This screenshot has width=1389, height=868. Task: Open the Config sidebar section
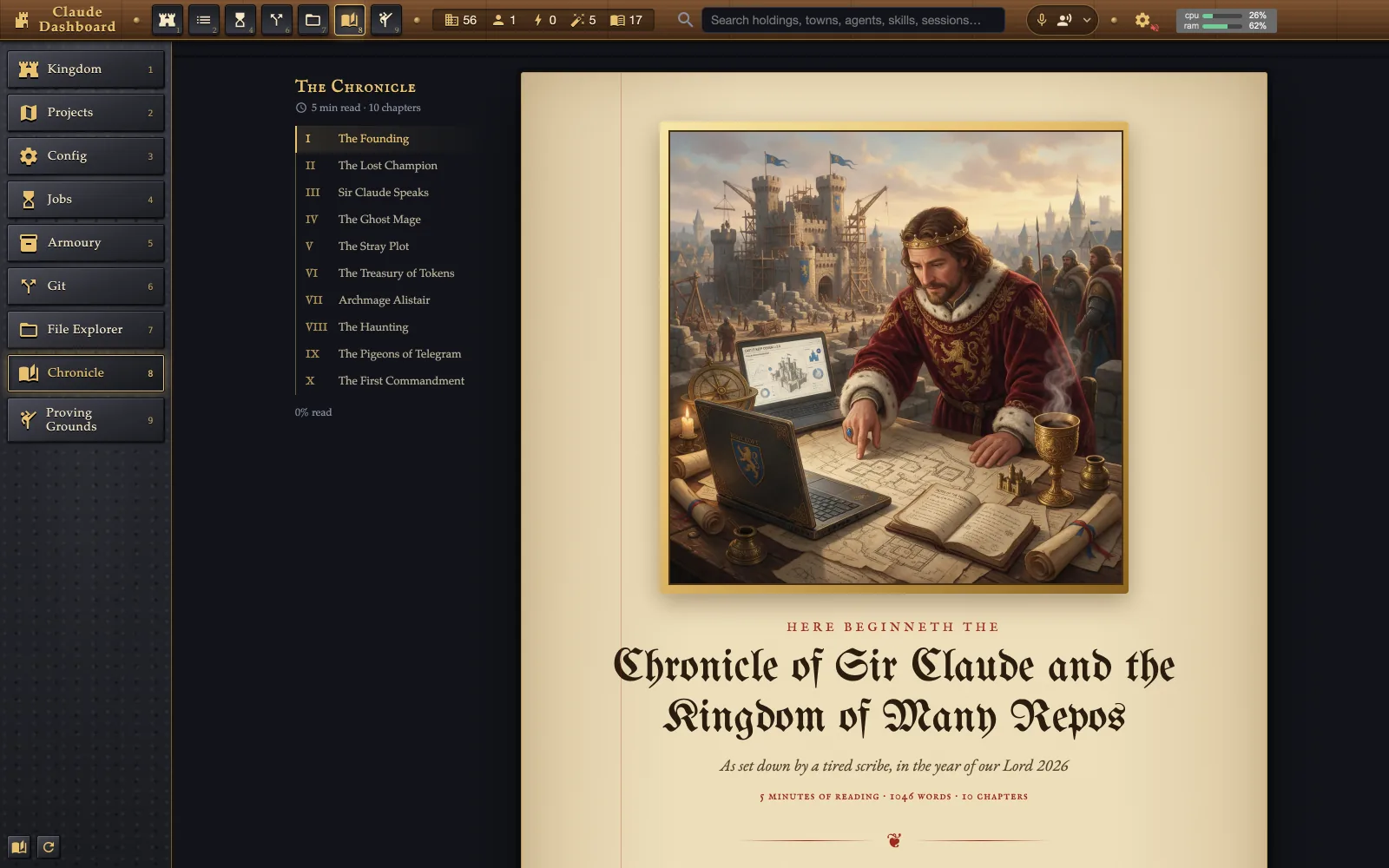[86, 156]
